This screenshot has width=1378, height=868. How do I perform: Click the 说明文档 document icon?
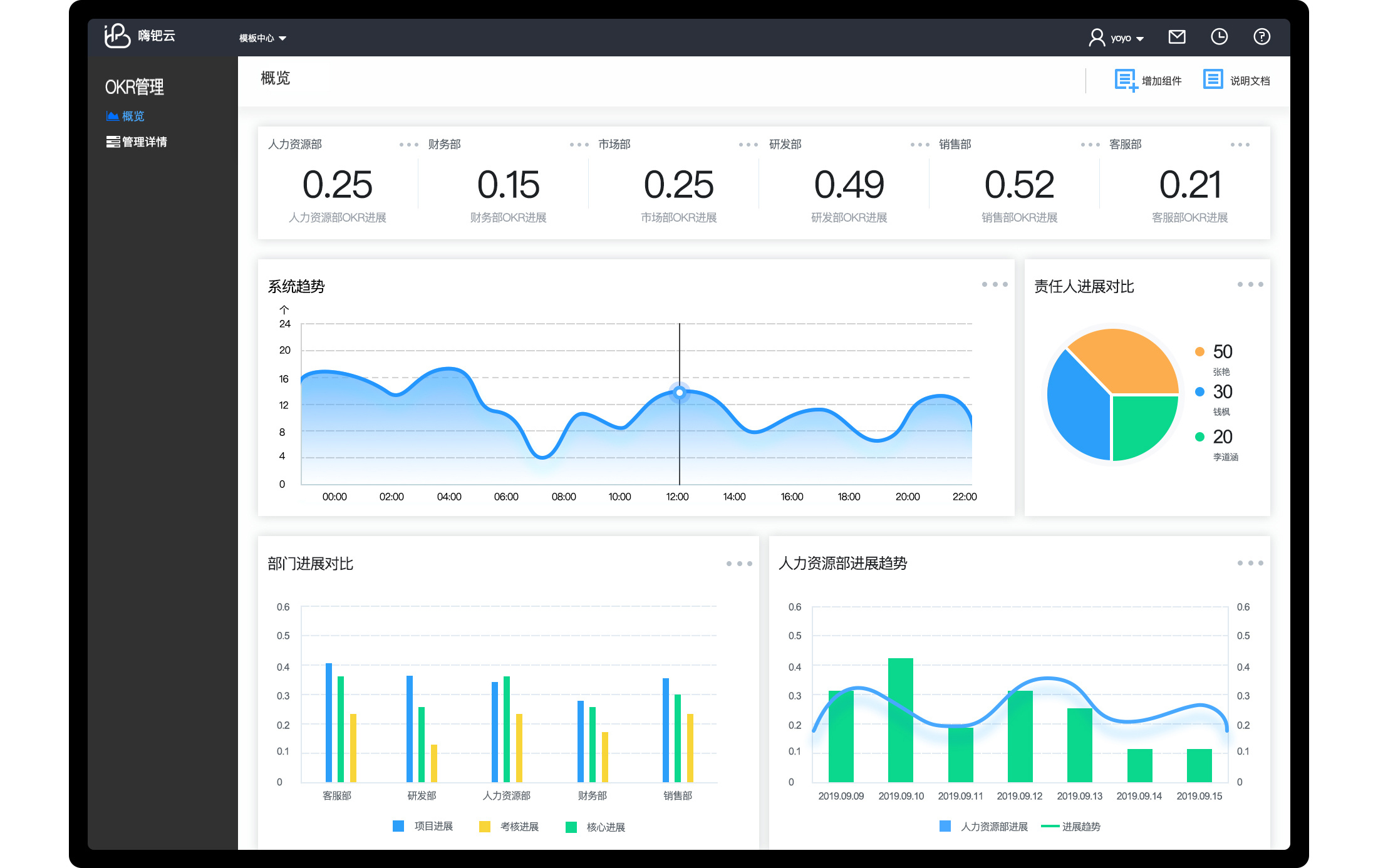(x=1213, y=80)
